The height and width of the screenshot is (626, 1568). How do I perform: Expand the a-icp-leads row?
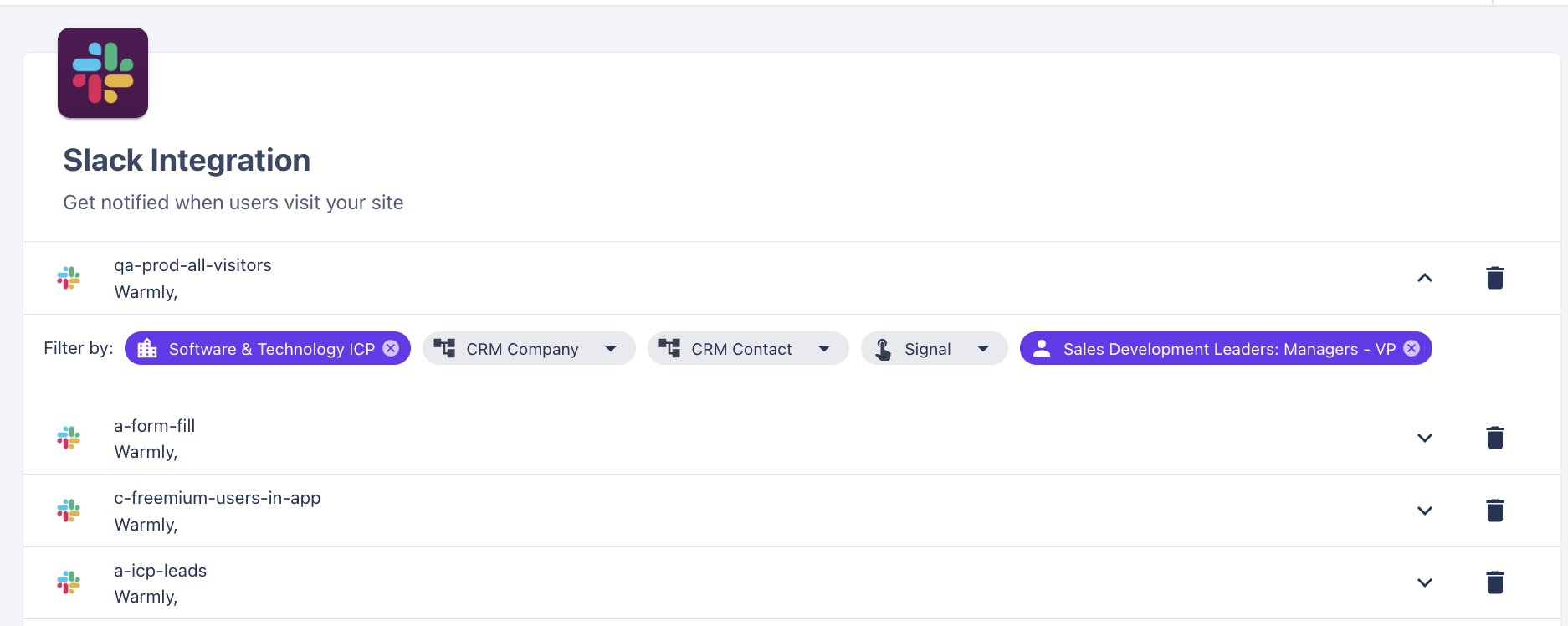click(x=1425, y=582)
